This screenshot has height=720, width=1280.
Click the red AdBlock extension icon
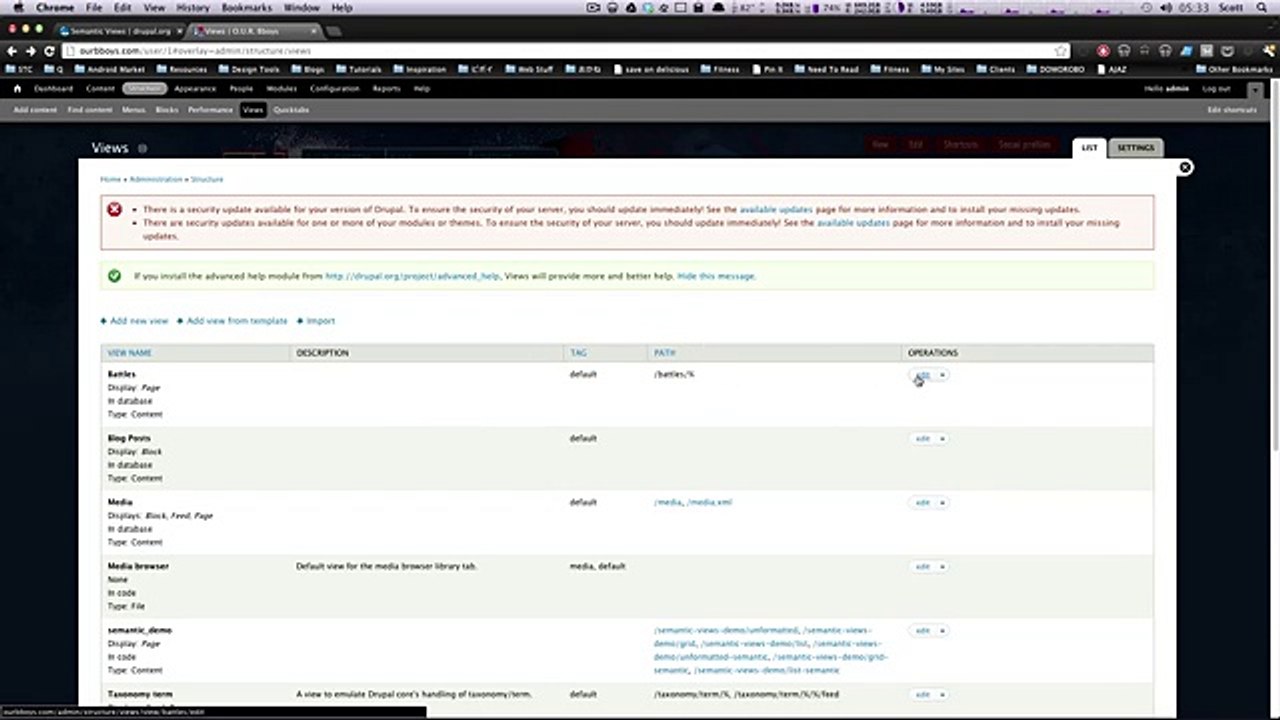tap(1103, 51)
